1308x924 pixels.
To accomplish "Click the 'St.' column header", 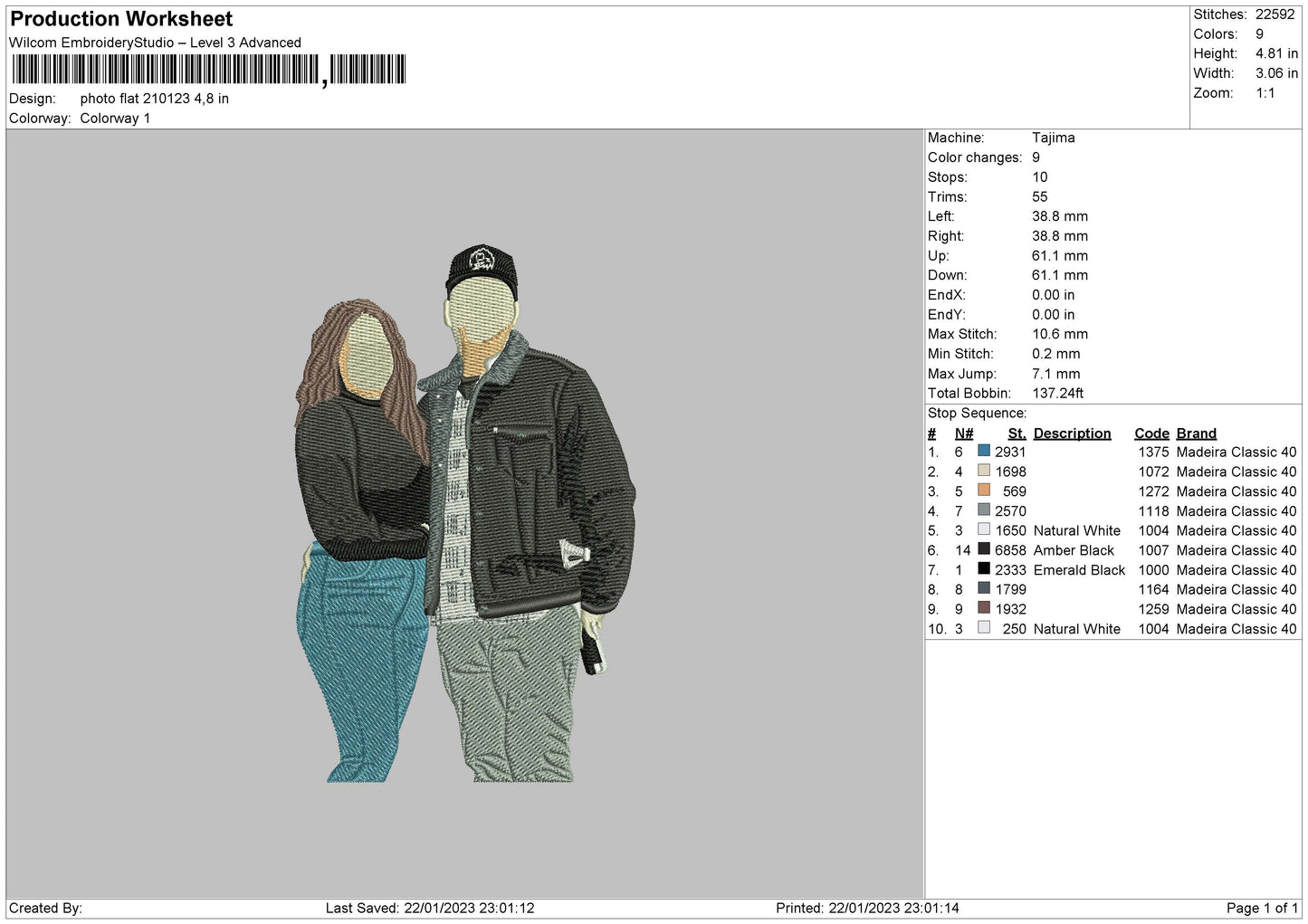I will coord(1017,433).
